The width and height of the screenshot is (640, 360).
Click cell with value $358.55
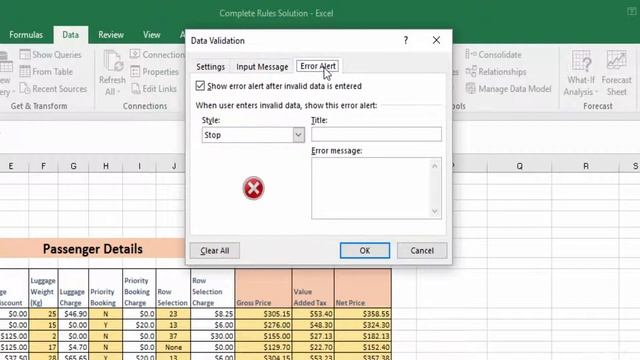tap(363, 314)
